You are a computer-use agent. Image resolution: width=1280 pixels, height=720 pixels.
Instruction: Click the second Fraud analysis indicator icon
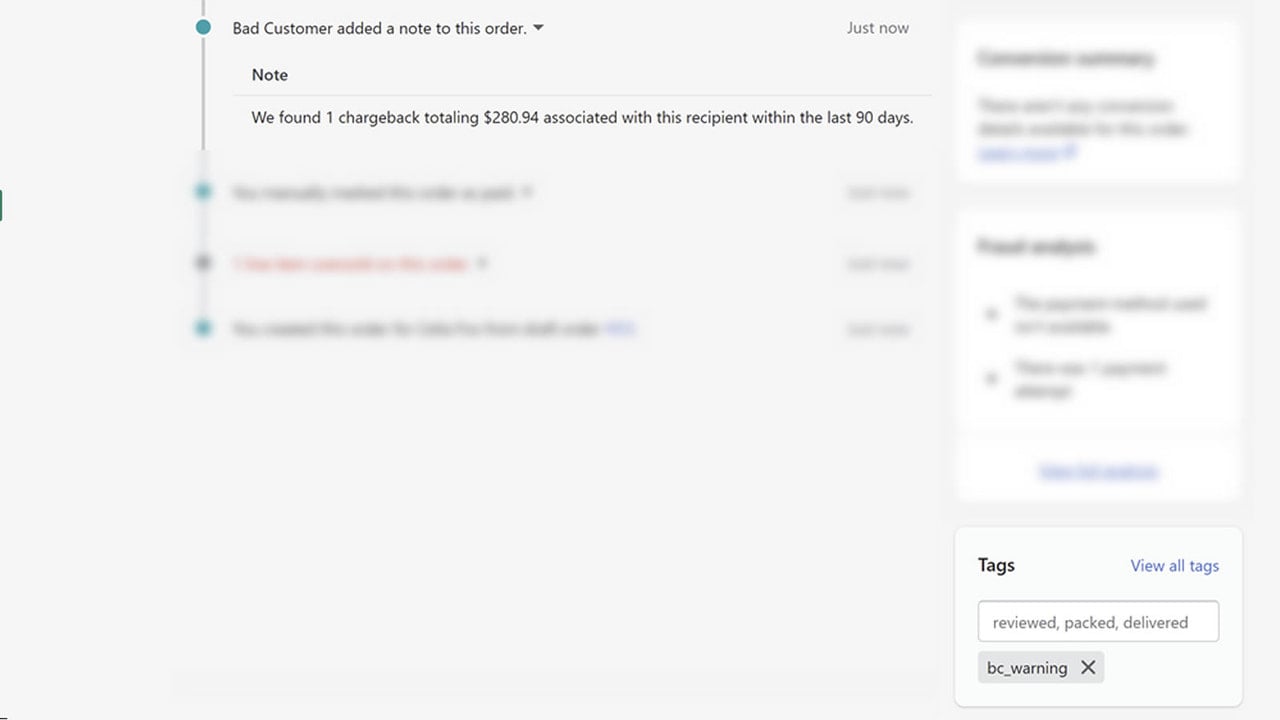[x=991, y=379]
